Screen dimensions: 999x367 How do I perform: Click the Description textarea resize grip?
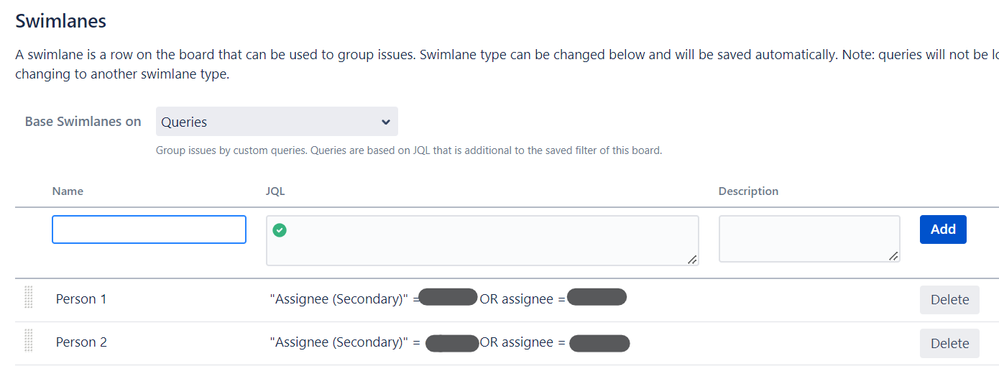click(893, 255)
